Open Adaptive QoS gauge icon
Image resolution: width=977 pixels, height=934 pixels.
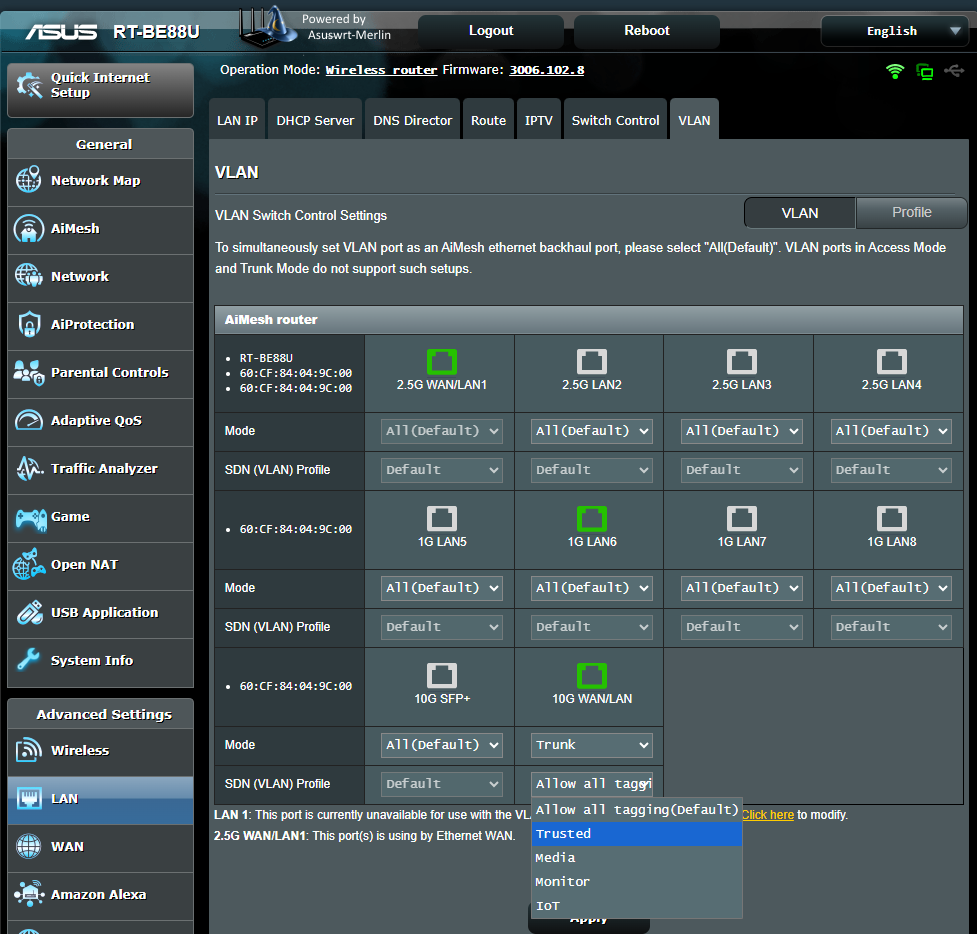(x=29, y=421)
